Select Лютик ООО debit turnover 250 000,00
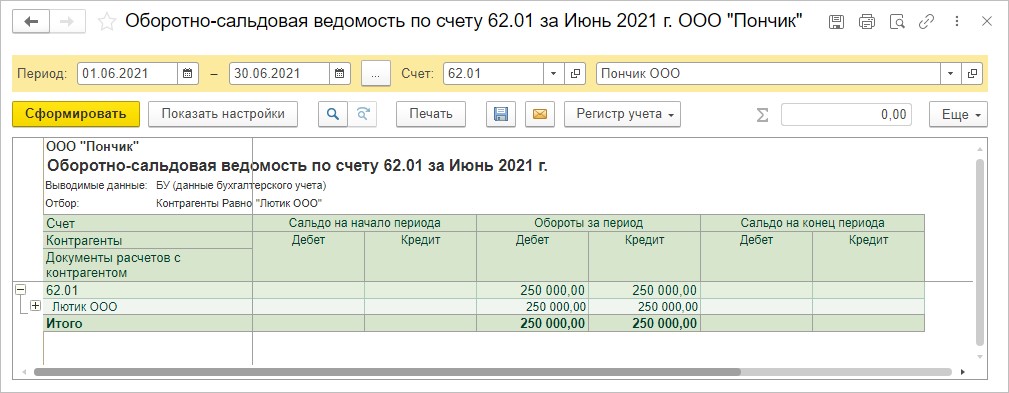This screenshot has height=393, width=1009. [532, 307]
